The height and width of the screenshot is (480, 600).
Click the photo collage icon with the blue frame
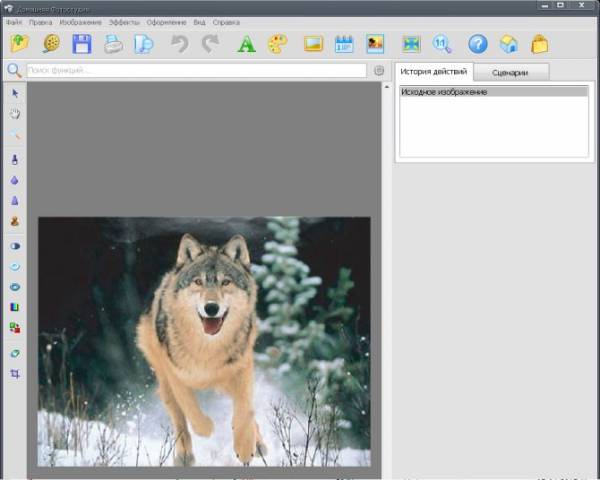click(x=375, y=44)
